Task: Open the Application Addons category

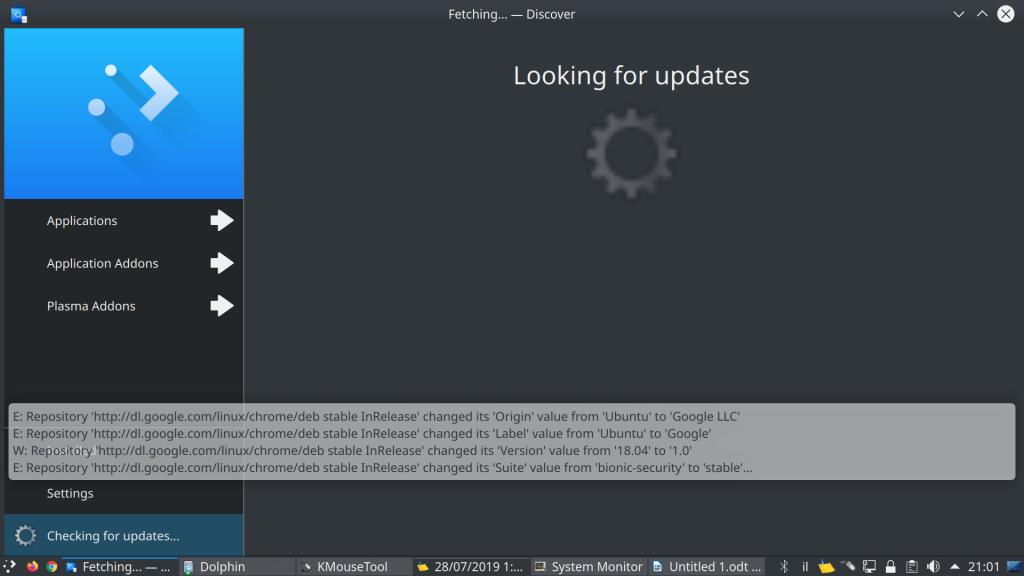Action: coord(102,264)
